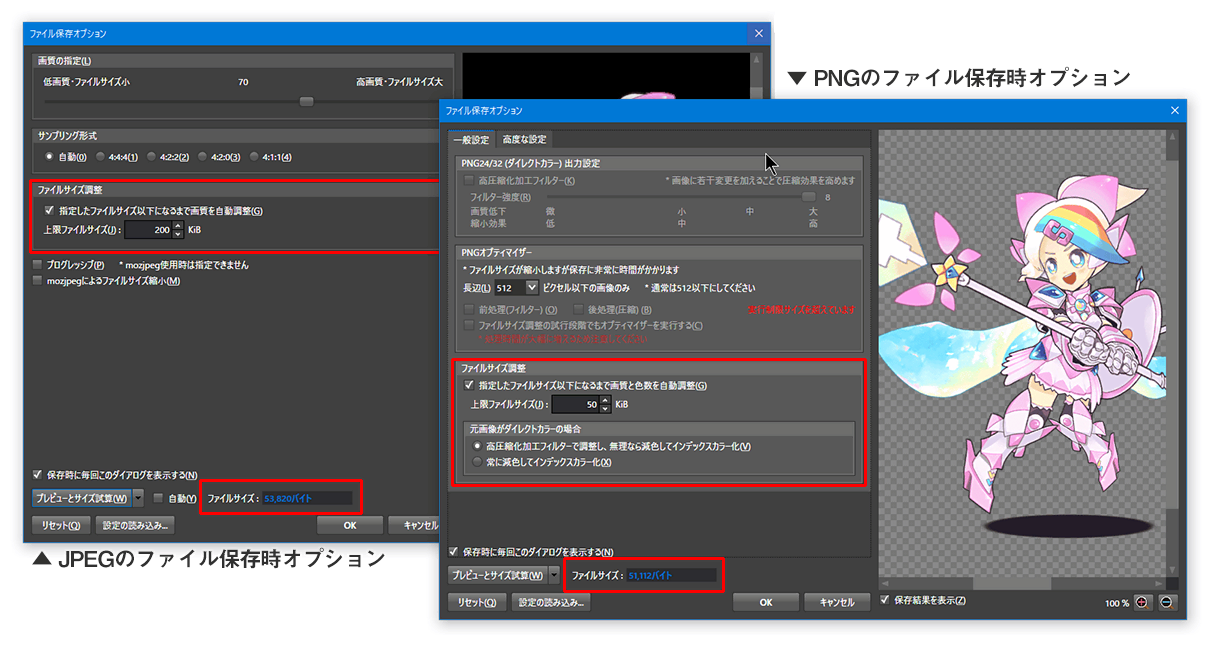Click the zoom out magnifier icon under preview

[x=1167, y=602]
